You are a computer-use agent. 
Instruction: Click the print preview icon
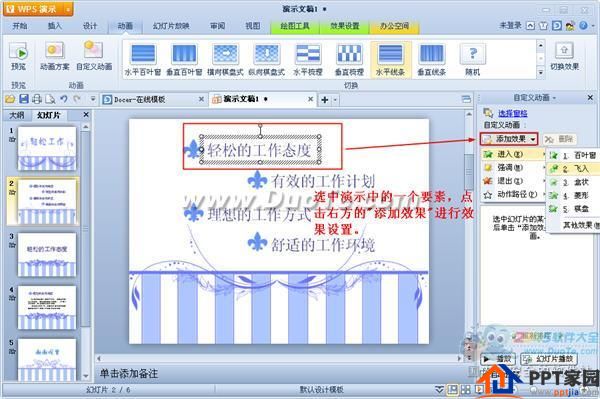point(50,99)
